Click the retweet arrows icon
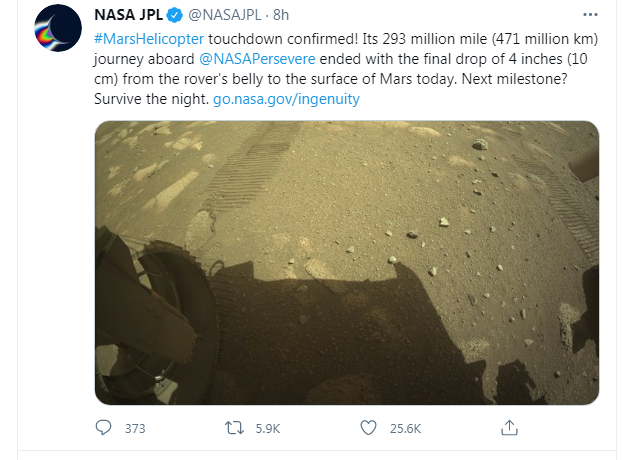636x460 pixels. (x=234, y=428)
